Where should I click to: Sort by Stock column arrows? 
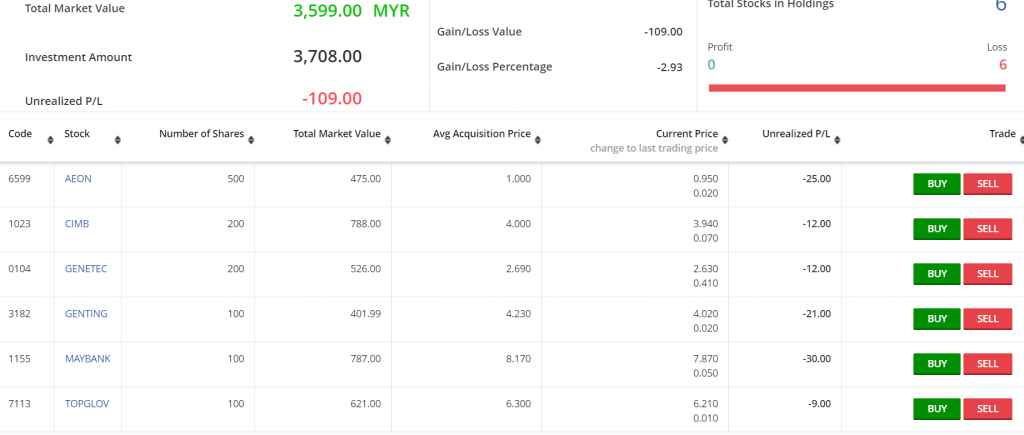[x=118, y=140]
